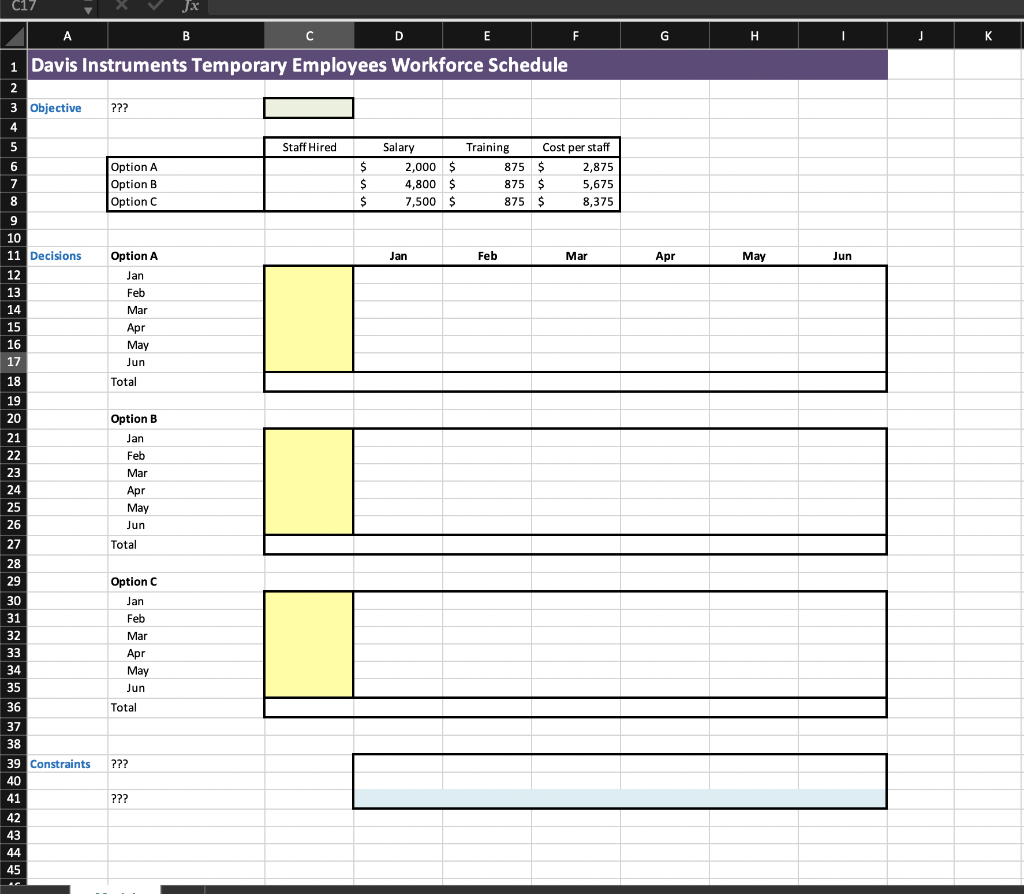Click the Mar column heading in row 11

pos(576,256)
